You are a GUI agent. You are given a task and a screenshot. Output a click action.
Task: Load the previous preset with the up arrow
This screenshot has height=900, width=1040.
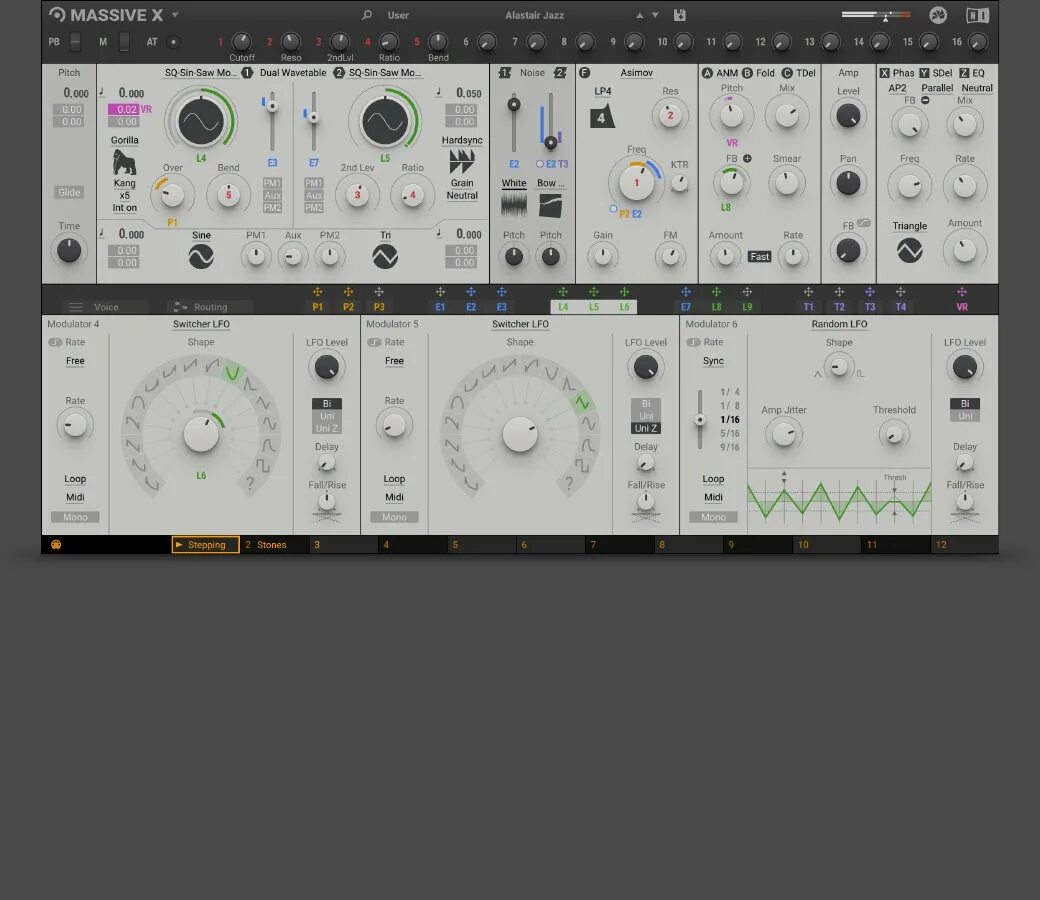click(639, 15)
